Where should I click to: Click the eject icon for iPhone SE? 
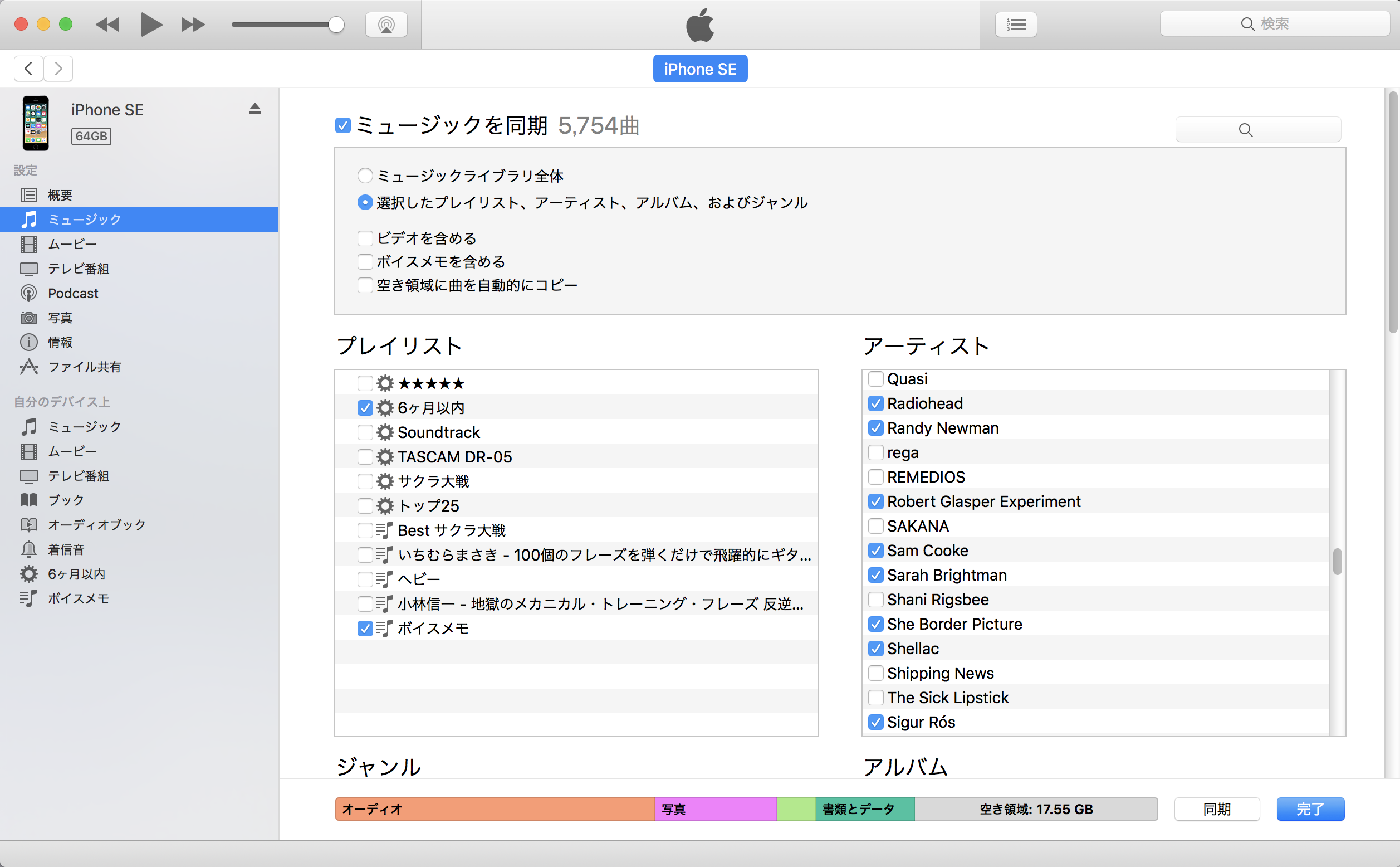click(x=255, y=109)
